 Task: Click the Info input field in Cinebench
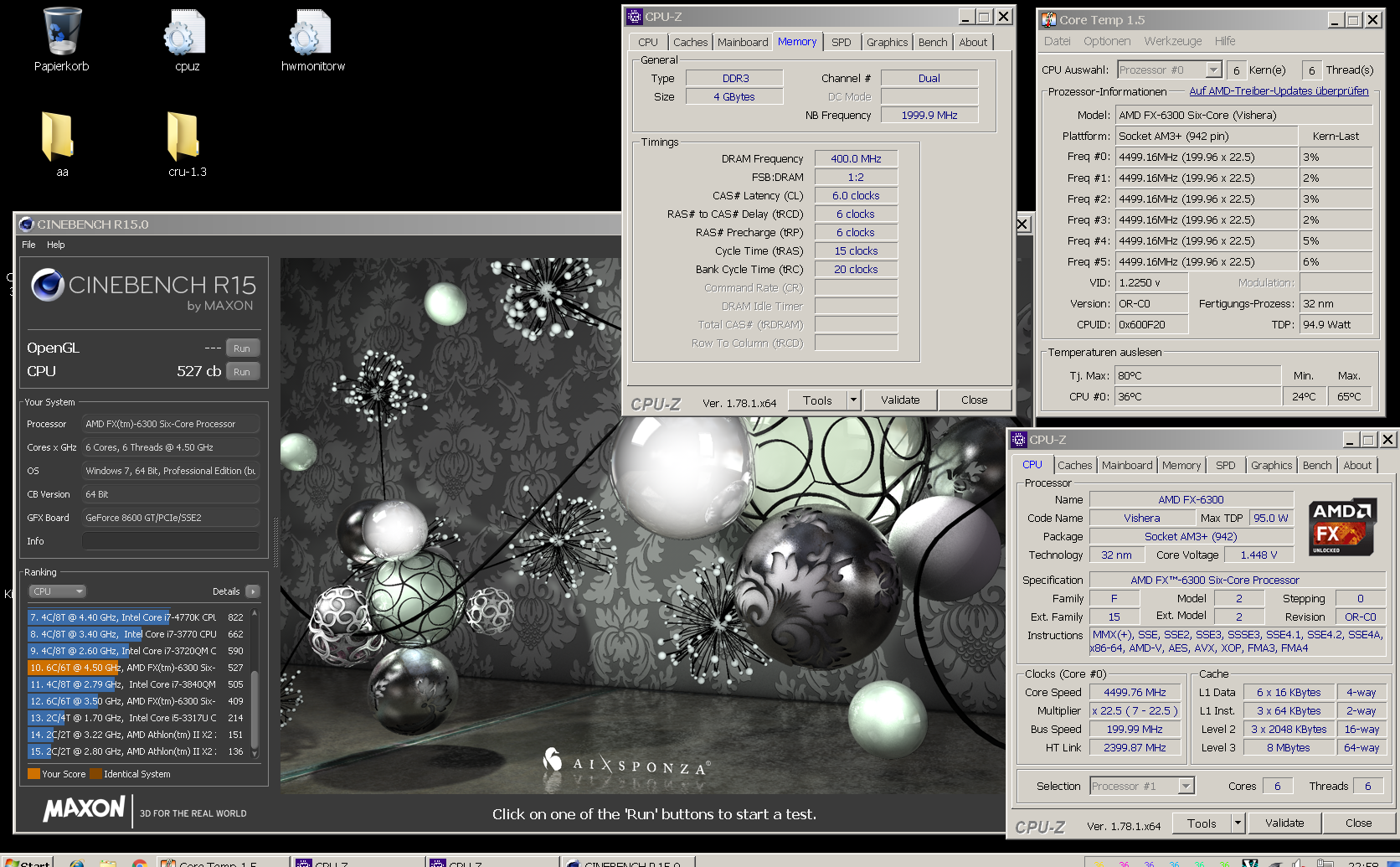(171, 541)
